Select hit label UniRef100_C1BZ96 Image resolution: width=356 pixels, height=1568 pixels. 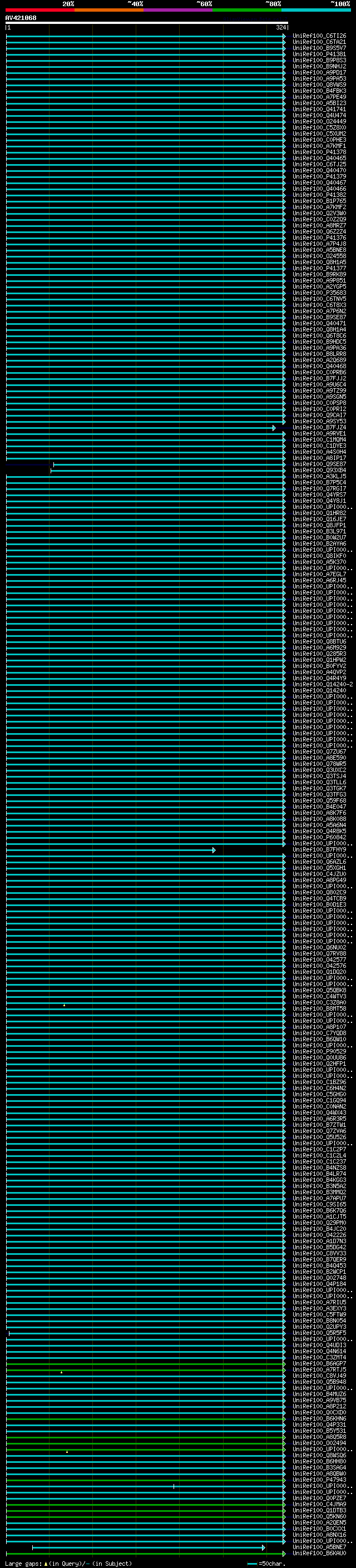[x=319, y=1082]
